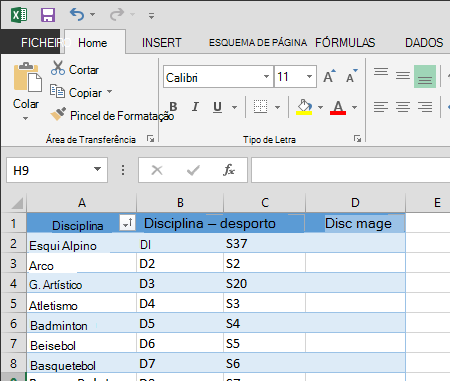Open the ESQUEMA DE PÁGINA tab
Image resolution: width=450 pixels, height=381 pixels.
[x=258, y=43]
